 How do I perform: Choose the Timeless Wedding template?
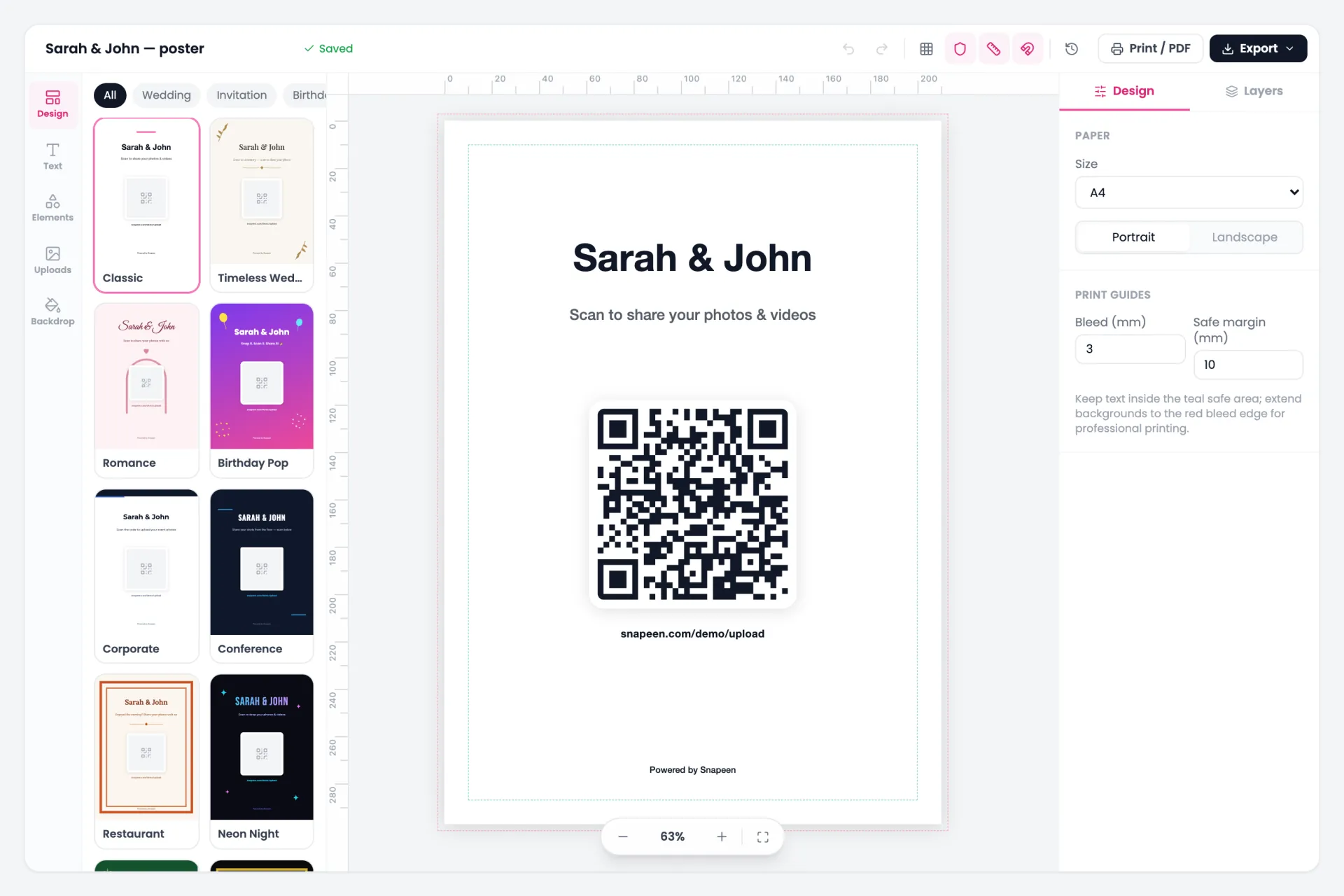262,205
